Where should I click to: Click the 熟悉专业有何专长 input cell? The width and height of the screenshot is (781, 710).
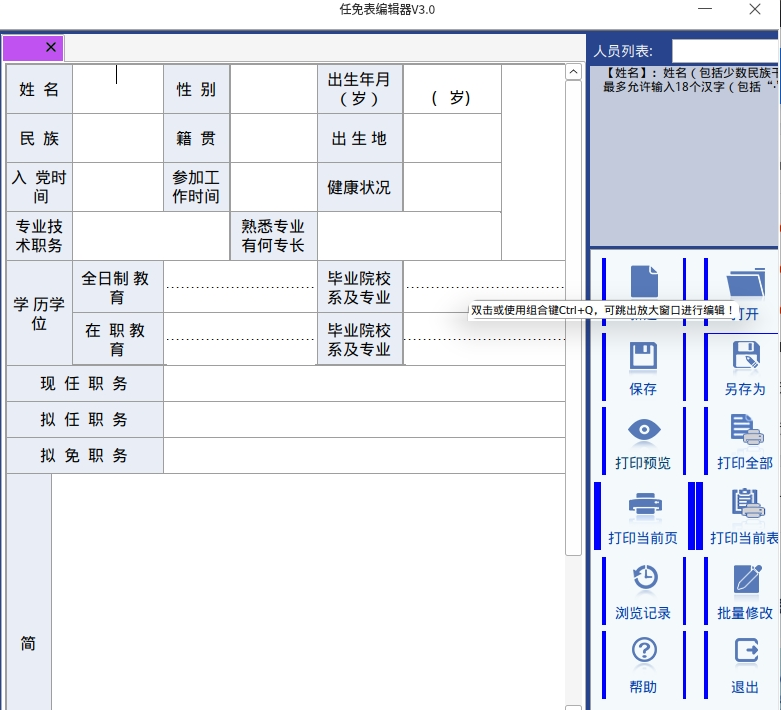click(x=409, y=236)
